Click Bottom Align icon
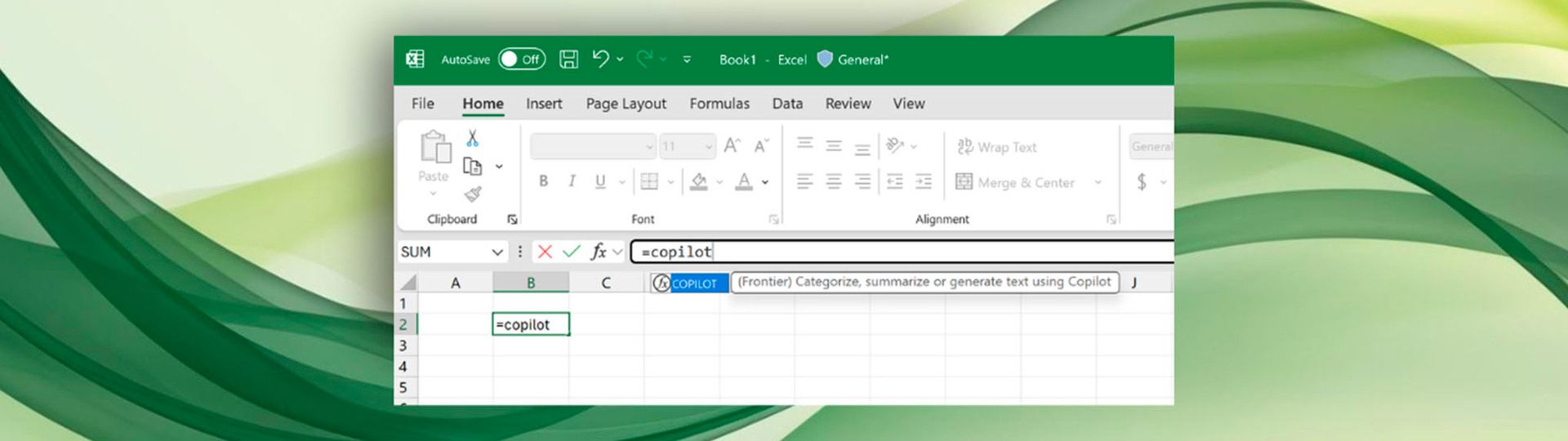1568x441 pixels. coord(862,149)
